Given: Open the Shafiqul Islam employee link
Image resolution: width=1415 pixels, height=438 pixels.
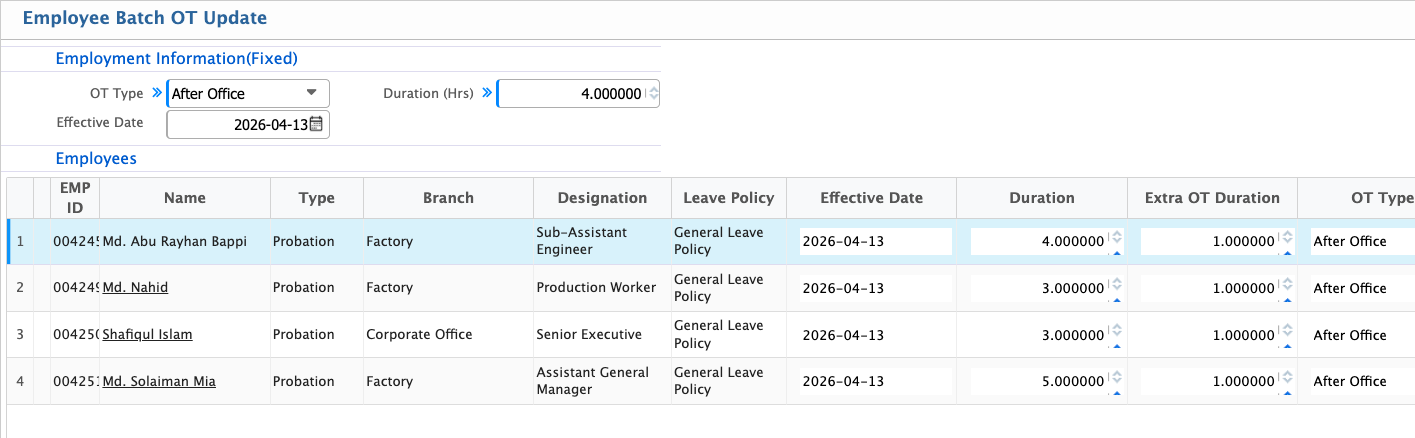Looking at the screenshot, I should point(147,335).
